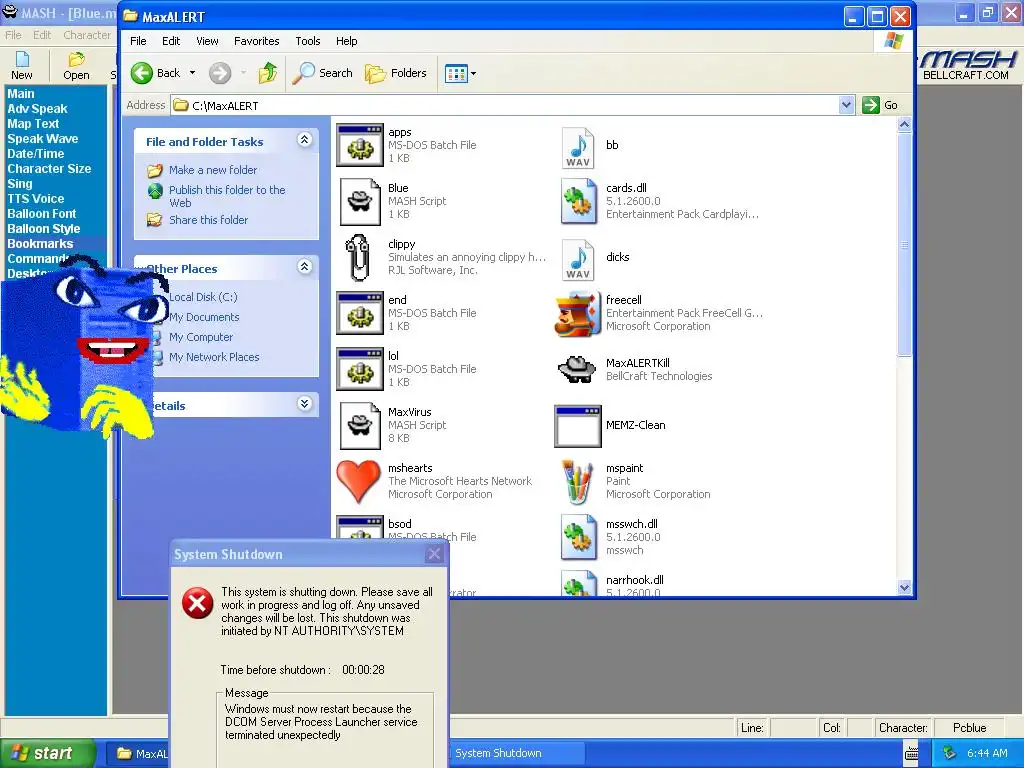Open the Tools menu
Image resolution: width=1024 pixels, height=768 pixels.
click(x=308, y=41)
